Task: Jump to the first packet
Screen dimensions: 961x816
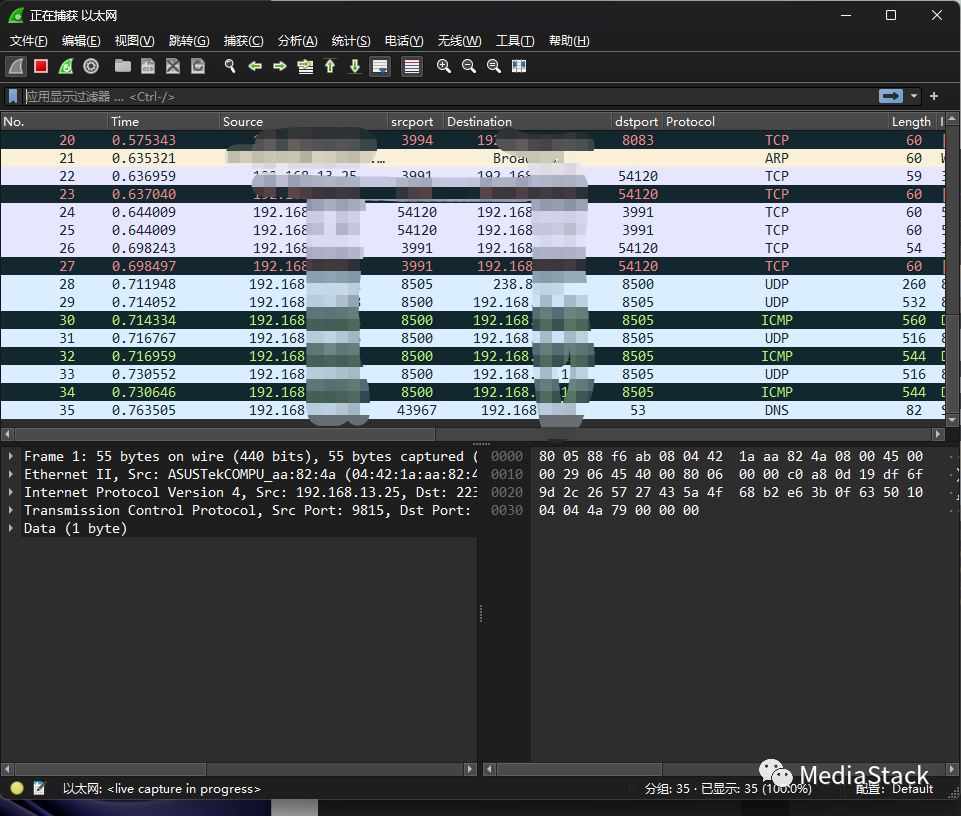Action: (x=331, y=66)
